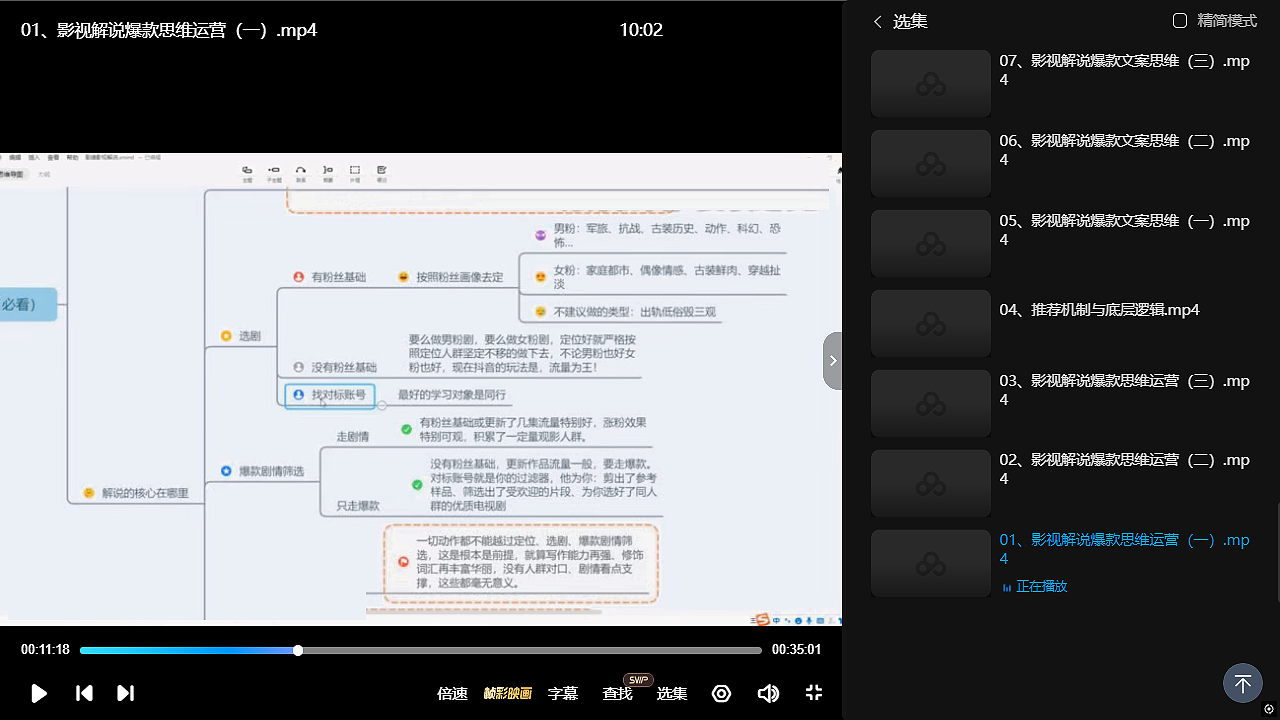This screenshot has height=720, width=1280.
Task: Toggle 字幕 subtitles
Action: tap(563, 693)
